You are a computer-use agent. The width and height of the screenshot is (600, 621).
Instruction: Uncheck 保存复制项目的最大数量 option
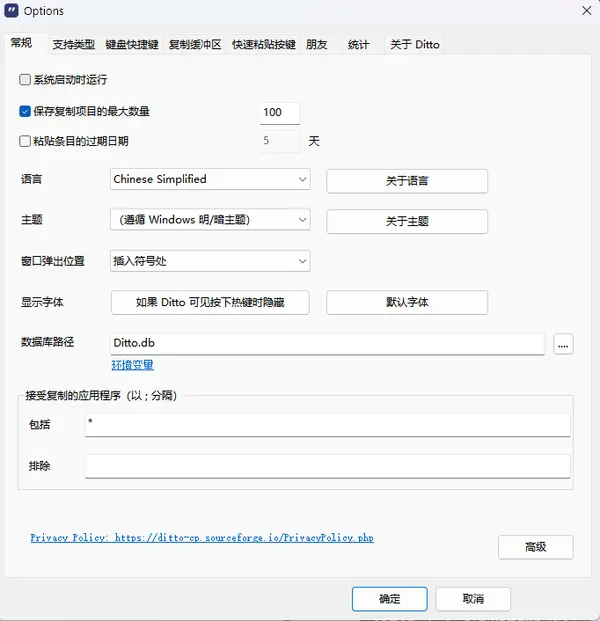click(x=25, y=112)
